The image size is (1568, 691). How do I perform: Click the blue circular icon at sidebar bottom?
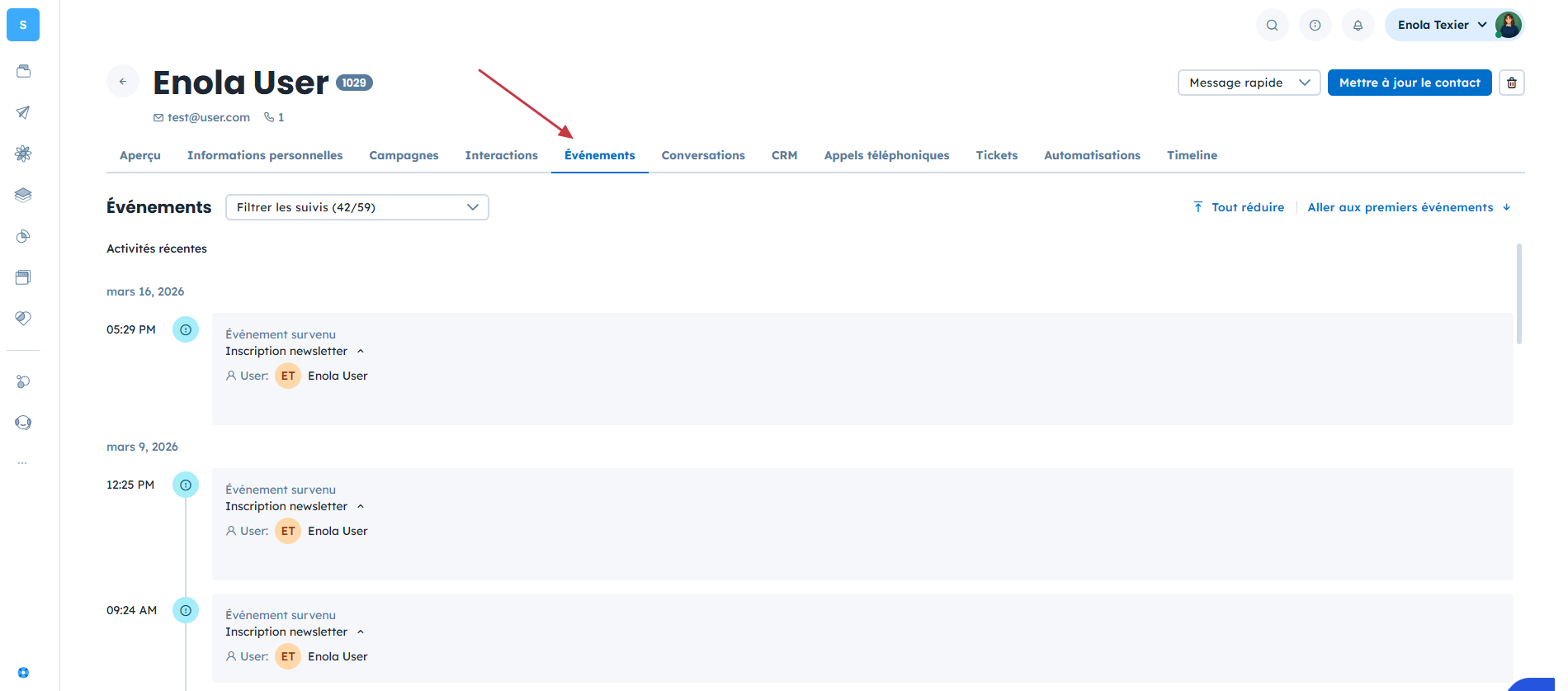[23, 673]
